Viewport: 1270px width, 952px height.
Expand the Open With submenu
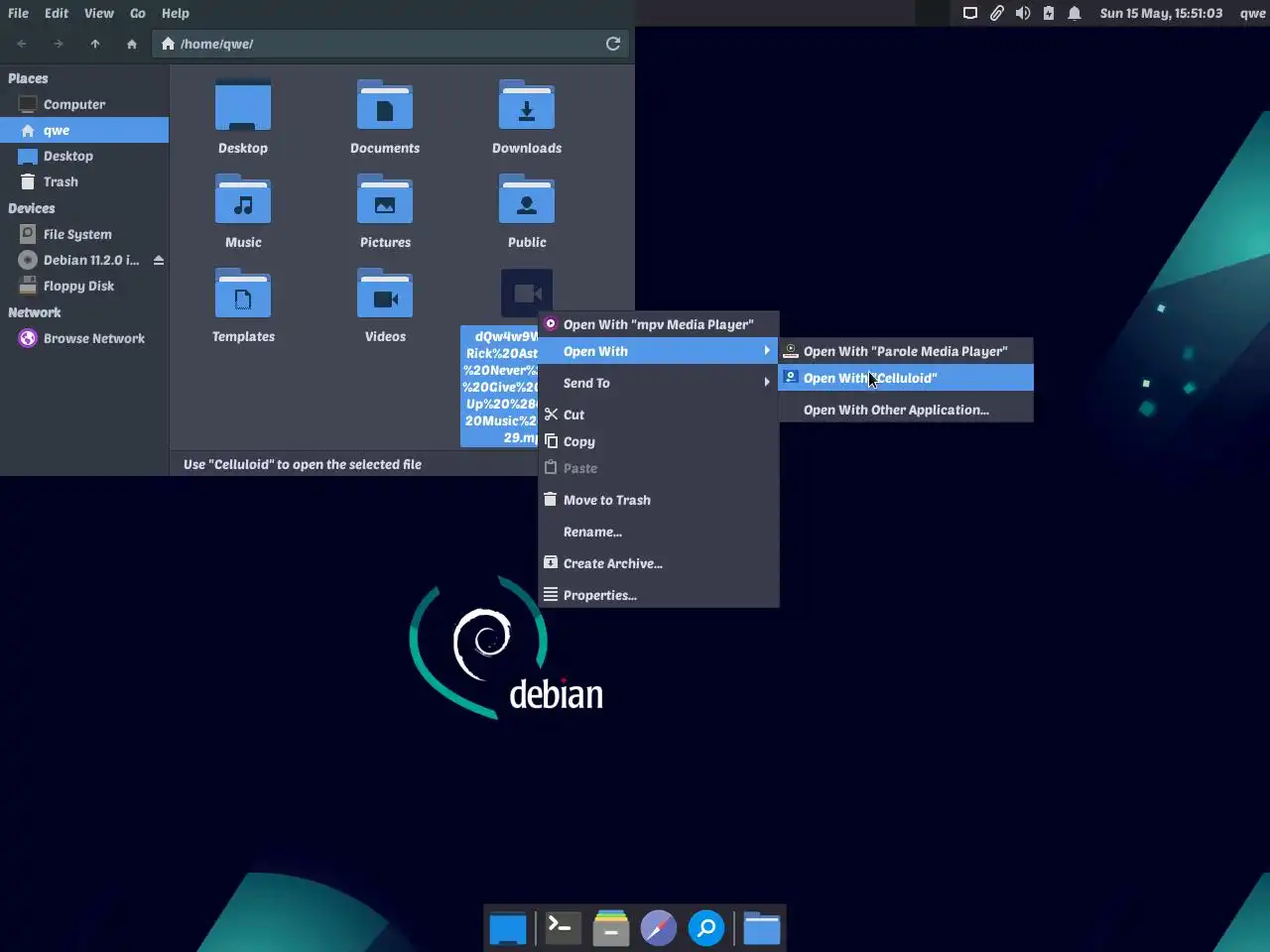pyautogui.click(x=659, y=351)
